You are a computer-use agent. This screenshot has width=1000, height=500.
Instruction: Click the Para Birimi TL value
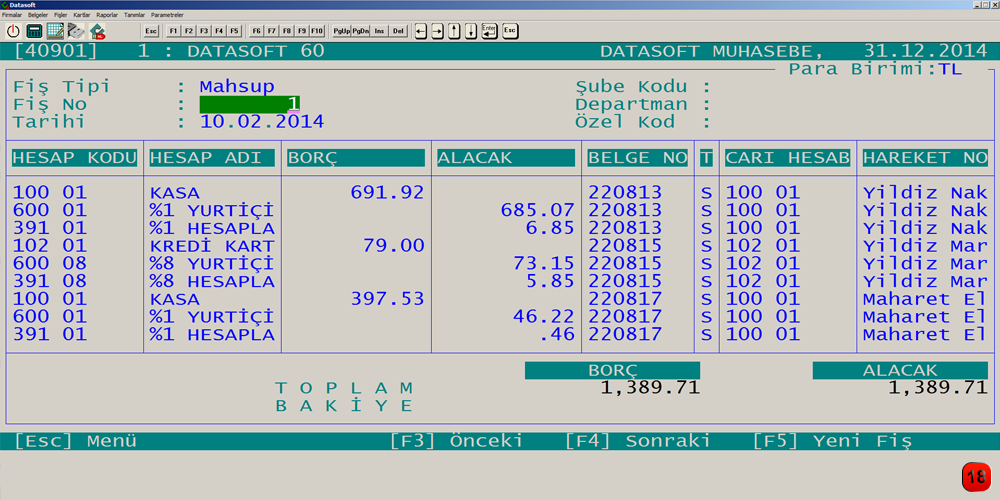(950, 70)
